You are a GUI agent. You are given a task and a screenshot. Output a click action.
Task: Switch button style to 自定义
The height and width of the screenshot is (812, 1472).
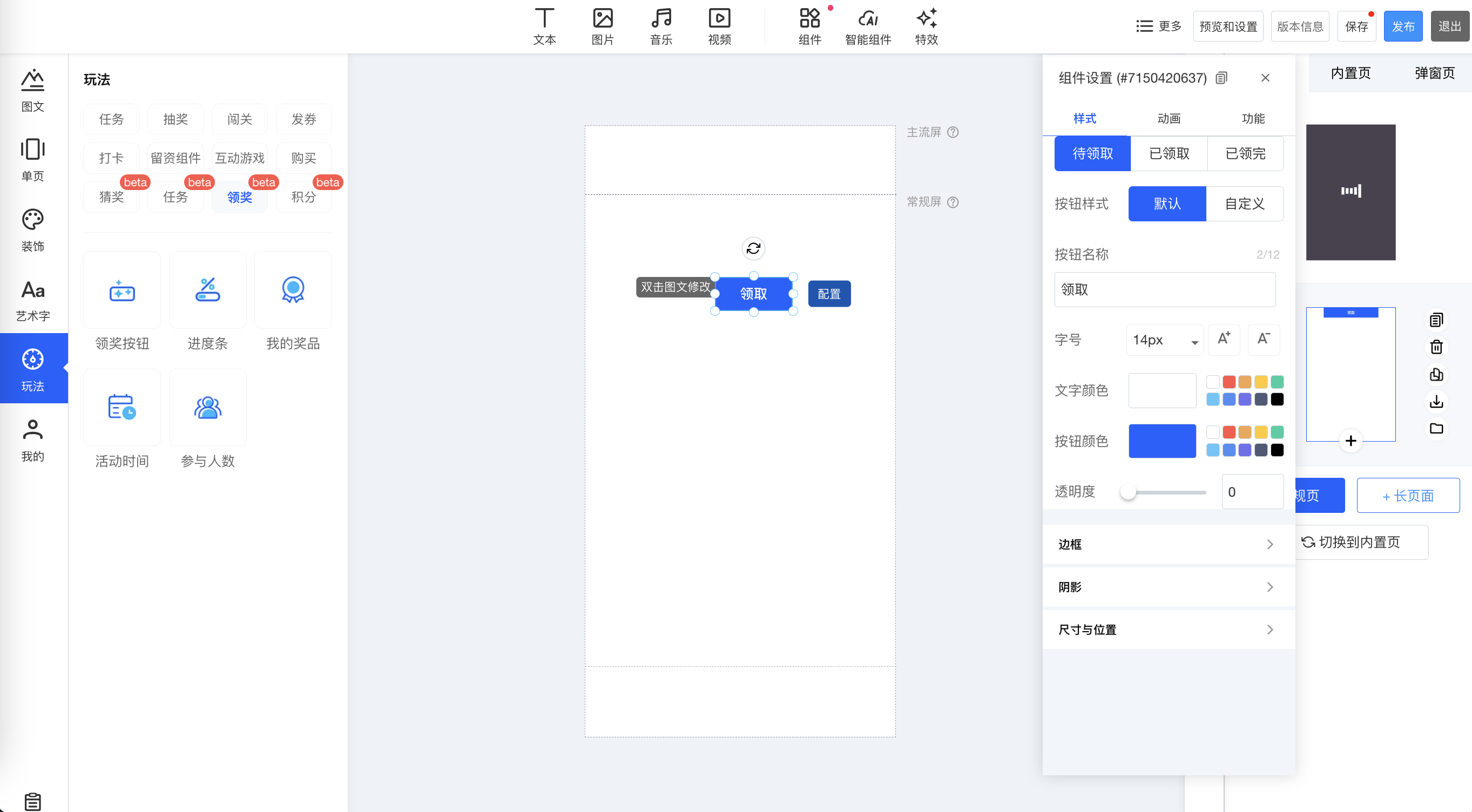tap(1244, 204)
